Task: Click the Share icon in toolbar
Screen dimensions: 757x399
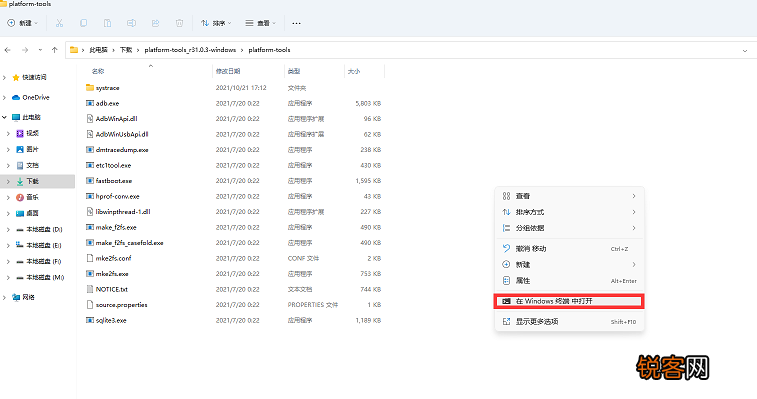Action: [x=155, y=23]
